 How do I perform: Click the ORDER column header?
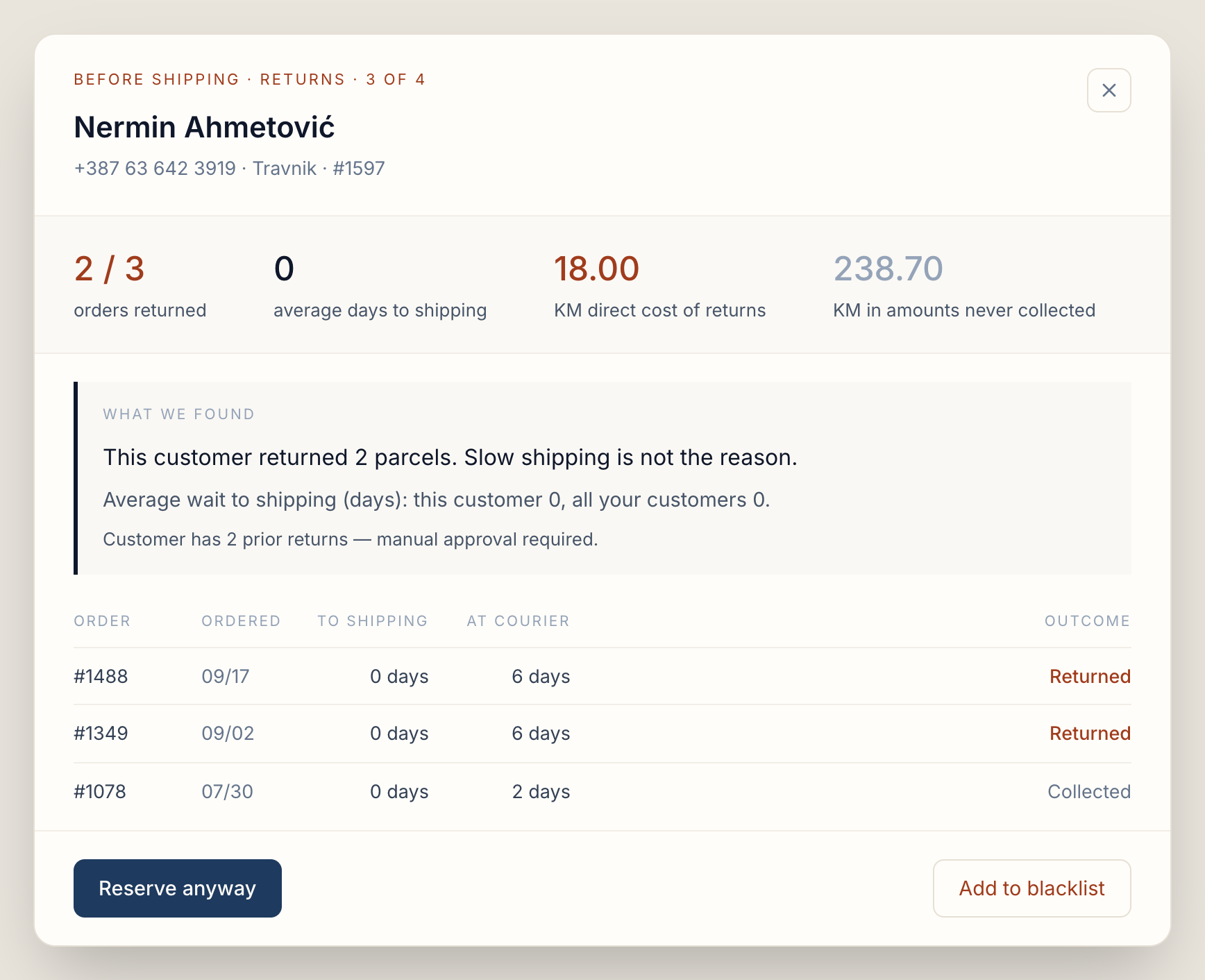click(x=102, y=621)
